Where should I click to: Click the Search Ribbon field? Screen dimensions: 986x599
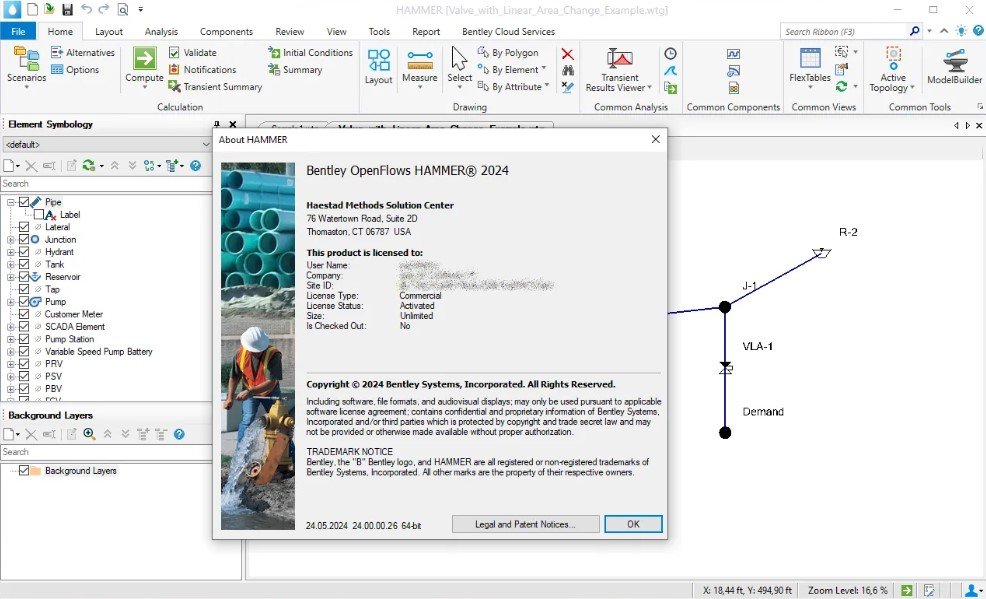tap(845, 31)
